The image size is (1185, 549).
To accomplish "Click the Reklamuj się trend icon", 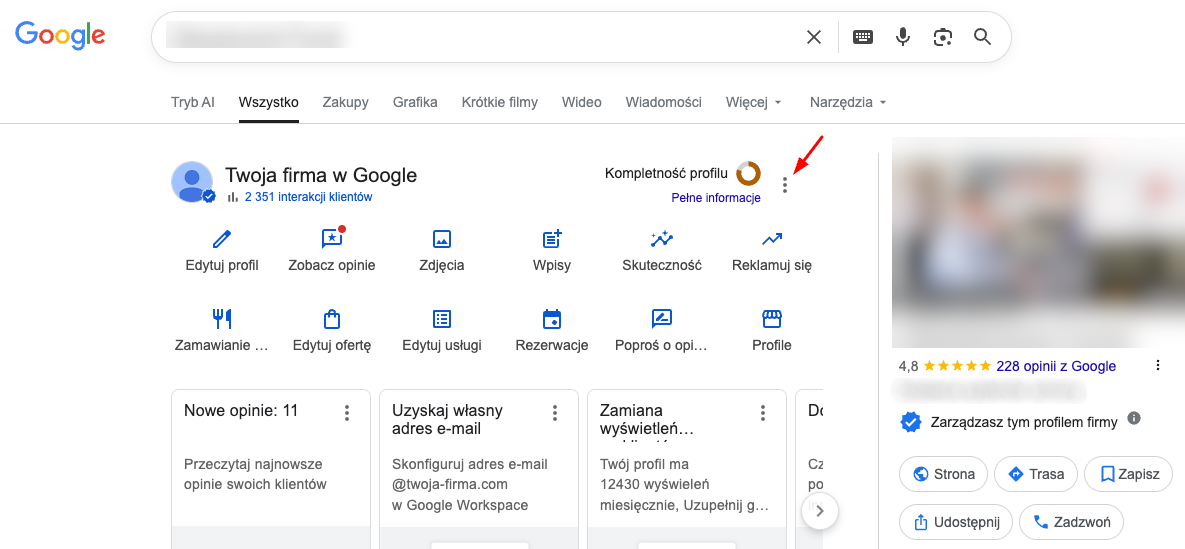I will pyautogui.click(x=772, y=240).
